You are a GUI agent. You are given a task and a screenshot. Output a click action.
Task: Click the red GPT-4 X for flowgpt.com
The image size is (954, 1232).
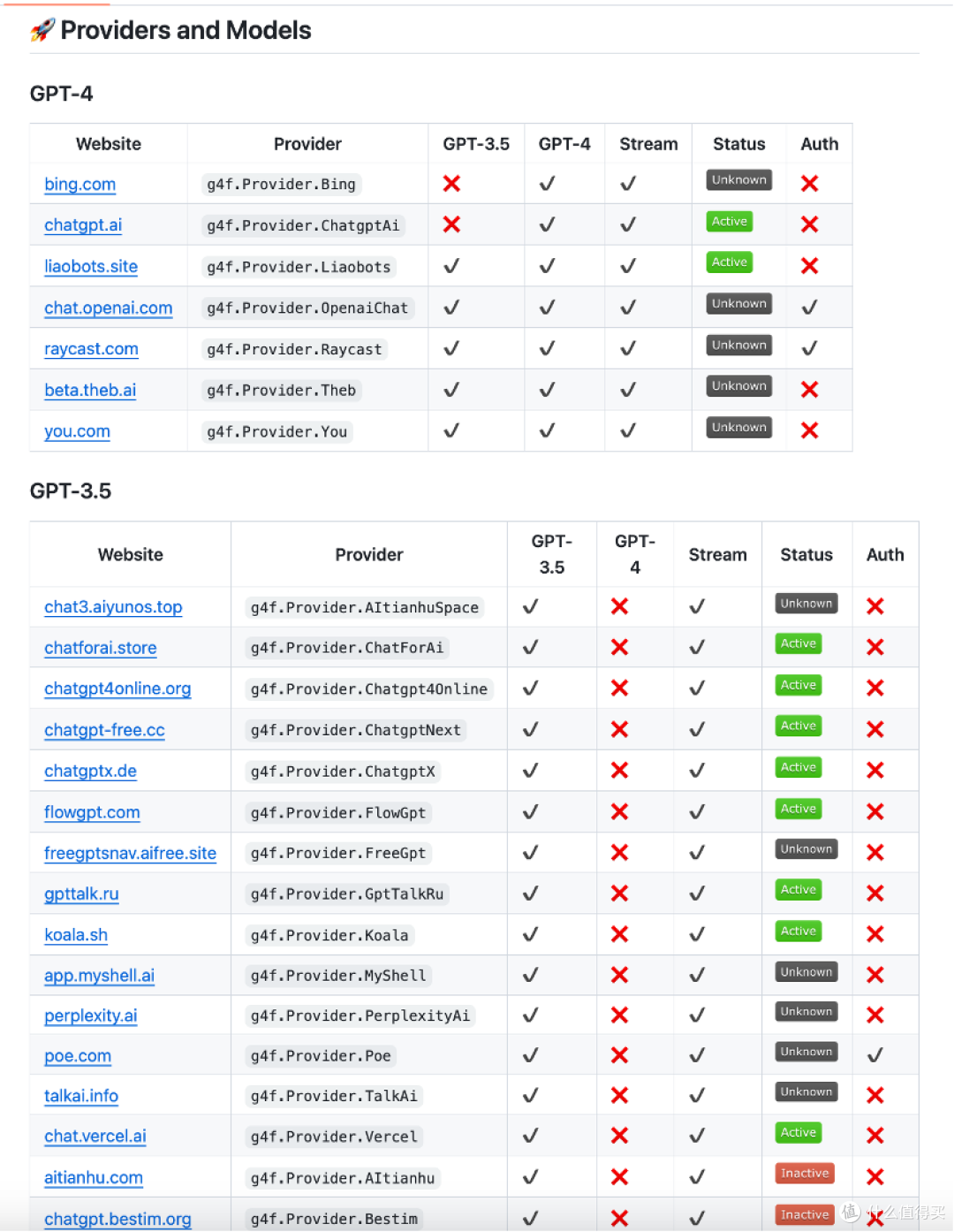coord(620,812)
